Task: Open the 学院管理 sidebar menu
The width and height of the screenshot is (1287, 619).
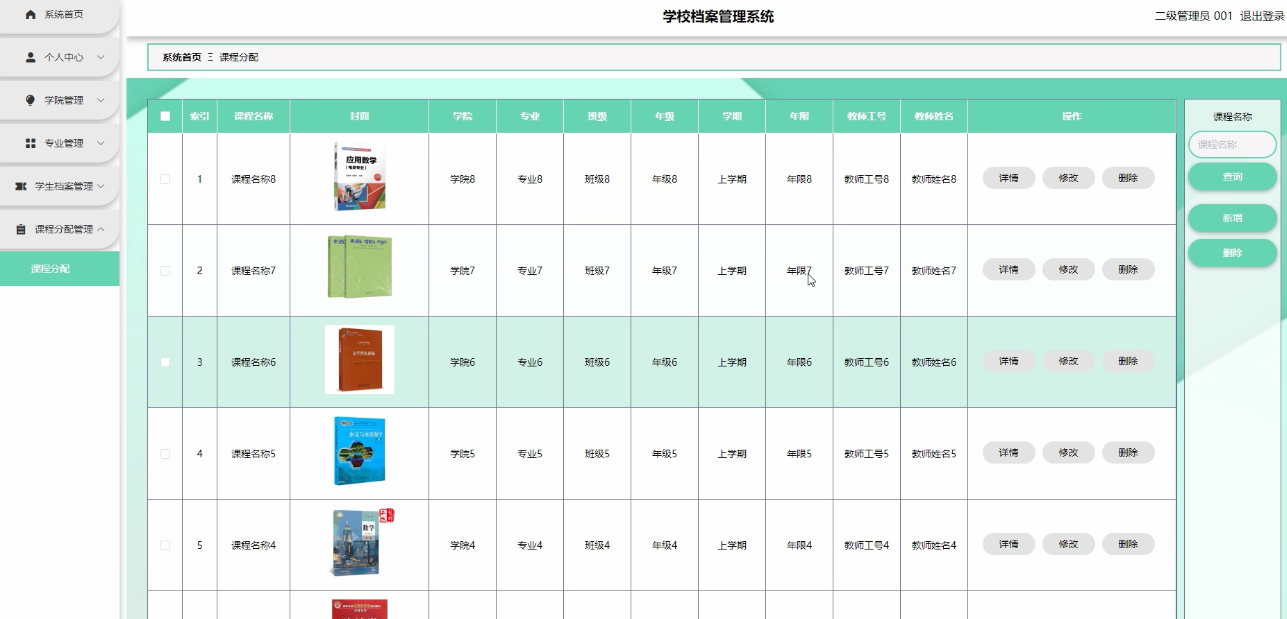Action: 59,101
